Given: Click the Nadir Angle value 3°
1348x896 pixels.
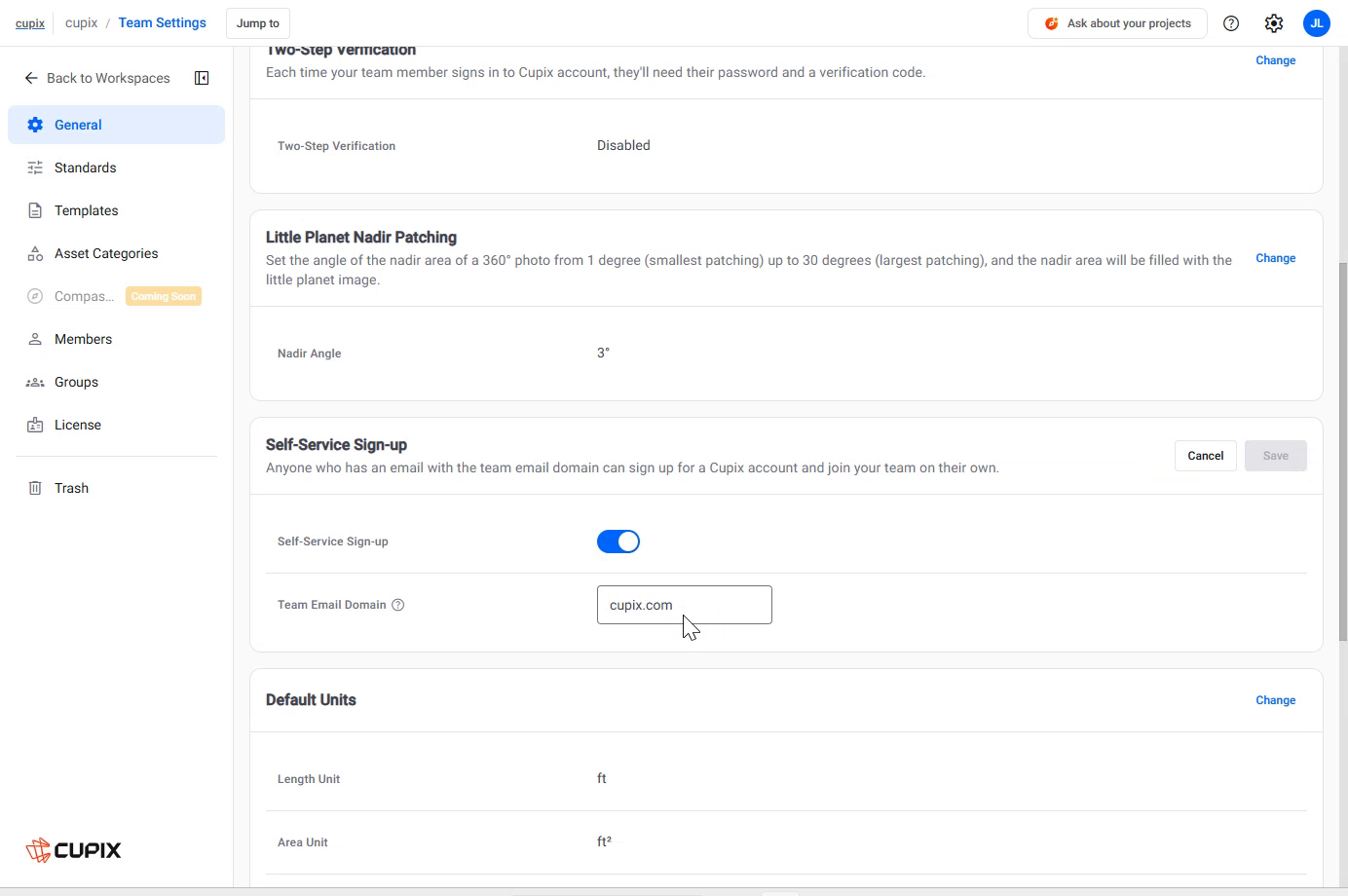Looking at the screenshot, I should pyautogui.click(x=603, y=353).
